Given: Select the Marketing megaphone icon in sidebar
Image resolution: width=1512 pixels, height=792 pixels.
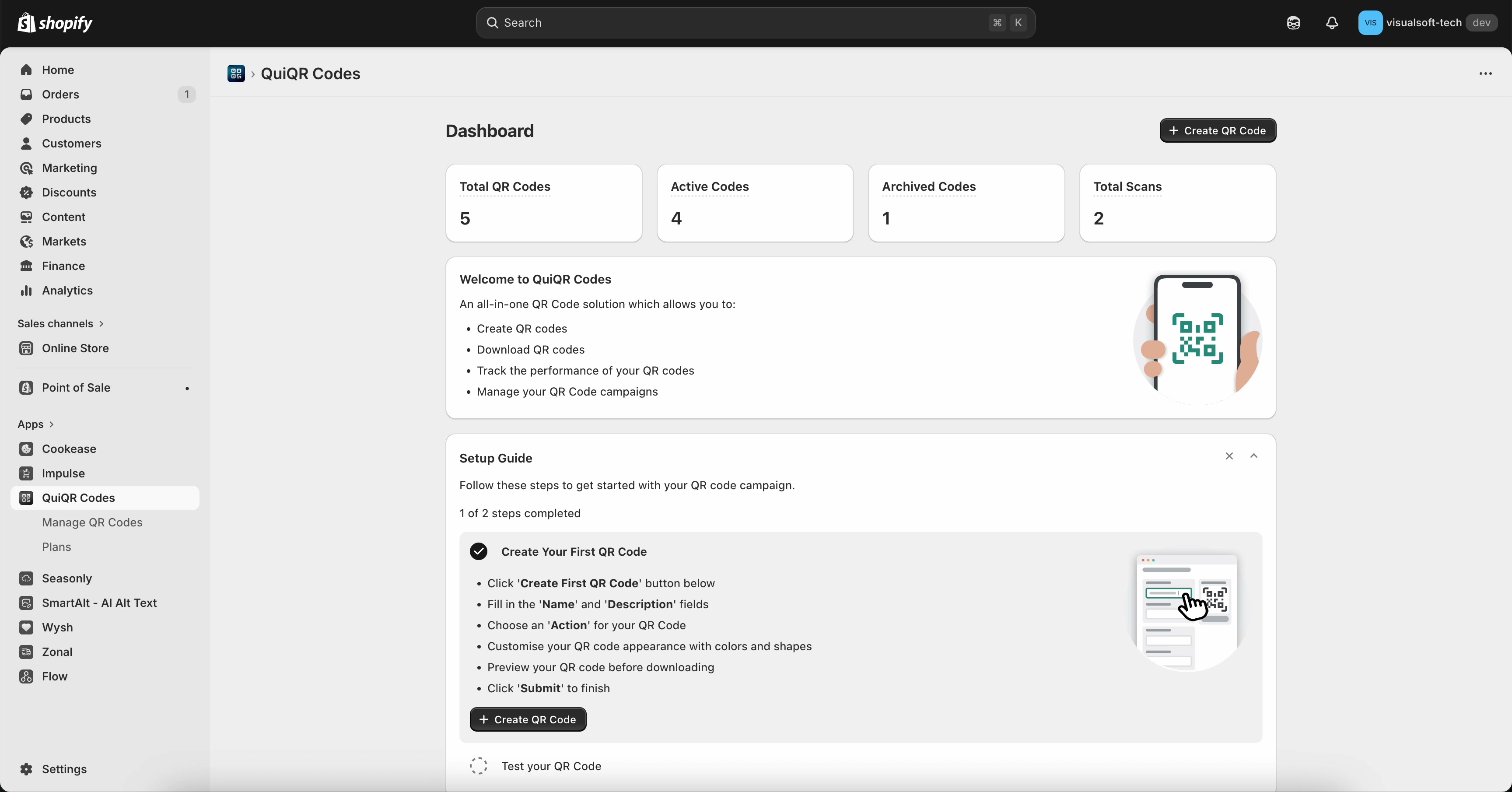Looking at the screenshot, I should coord(27,168).
